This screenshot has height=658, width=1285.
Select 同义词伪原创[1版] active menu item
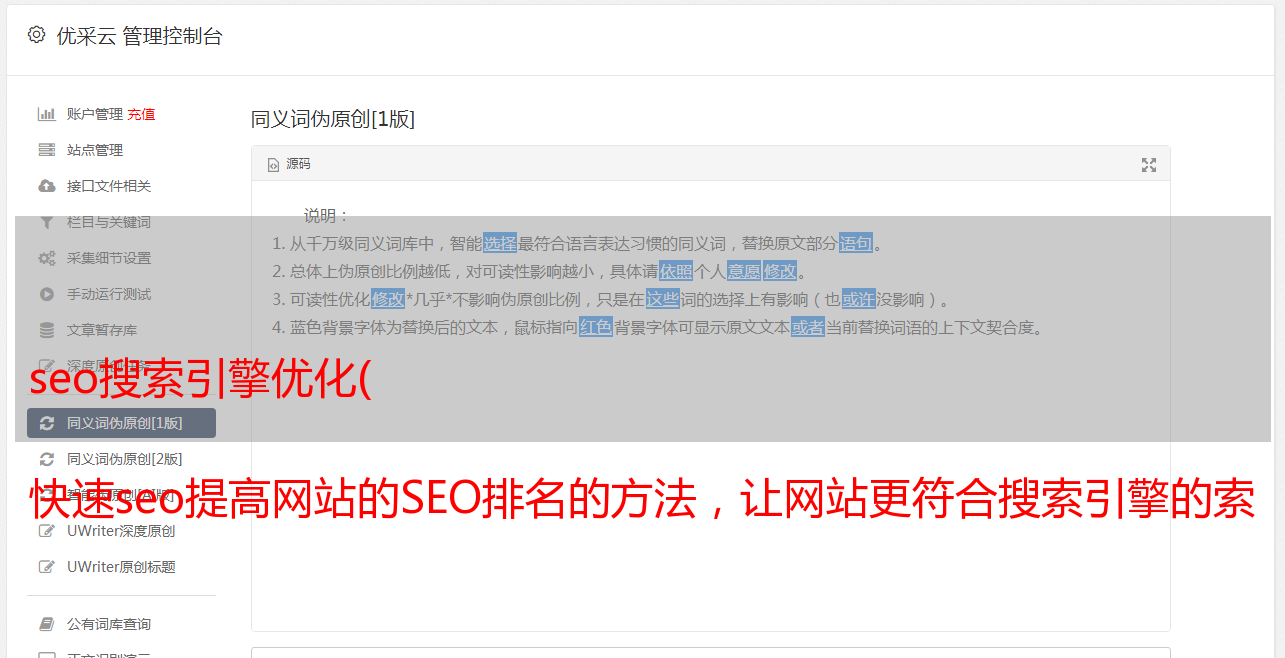click(121, 423)
